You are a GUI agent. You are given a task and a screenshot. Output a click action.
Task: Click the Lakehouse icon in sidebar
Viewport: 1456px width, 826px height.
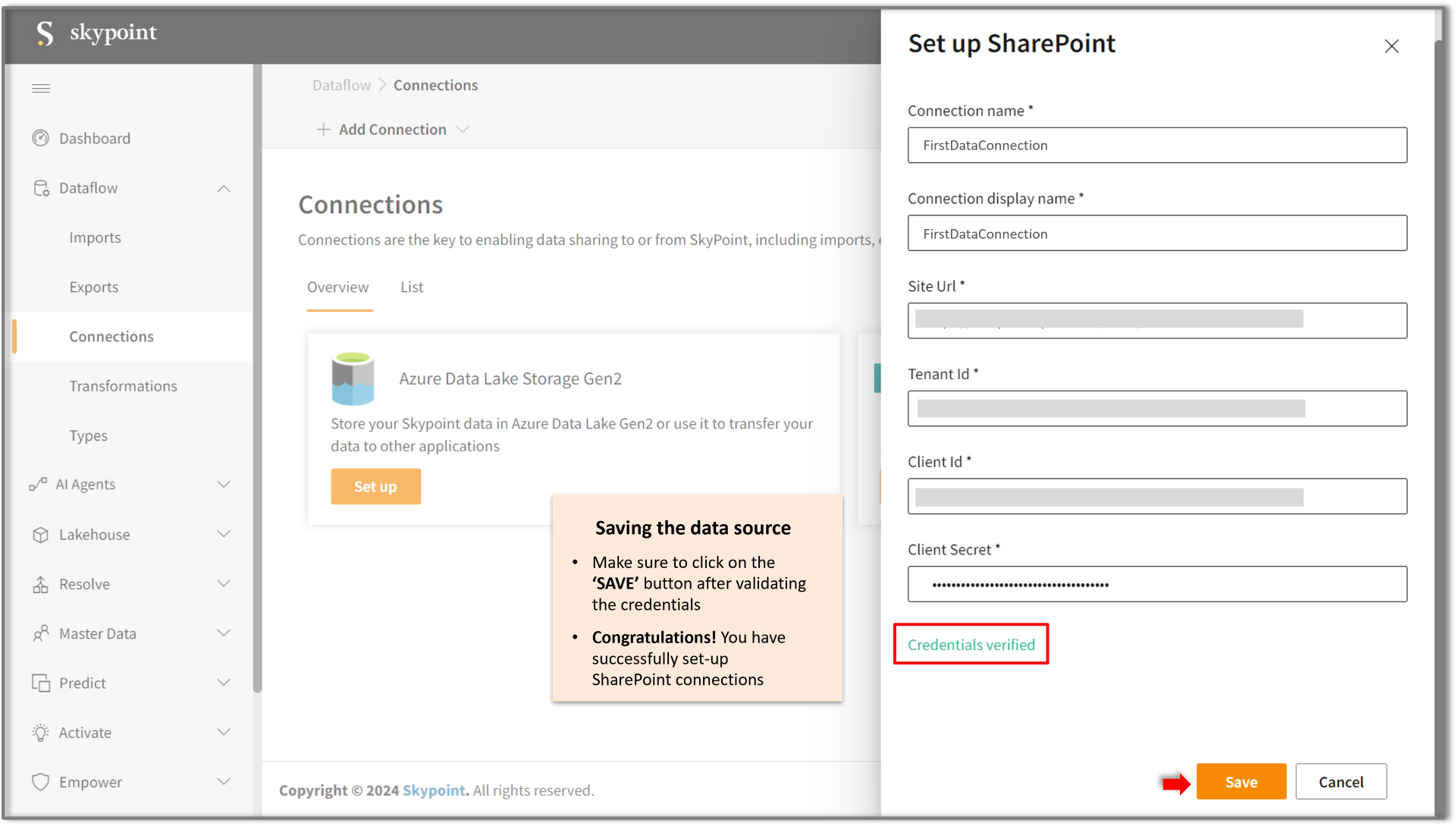click(x=40, y=534)
